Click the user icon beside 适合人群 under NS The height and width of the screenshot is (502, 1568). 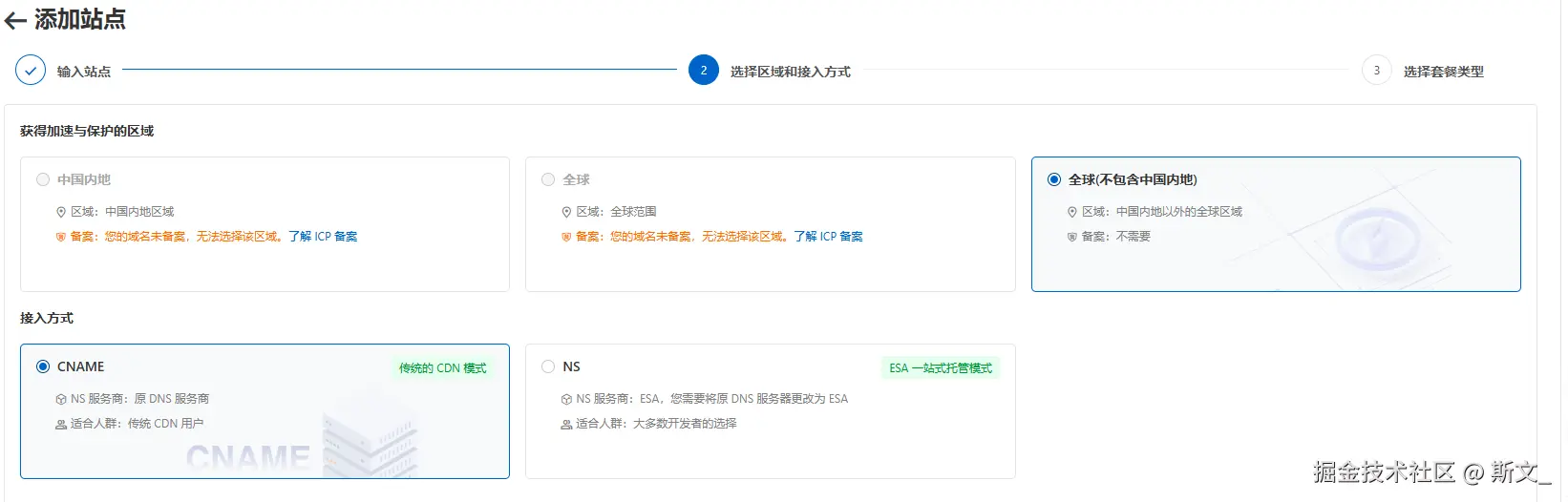[x=566, y=424]
